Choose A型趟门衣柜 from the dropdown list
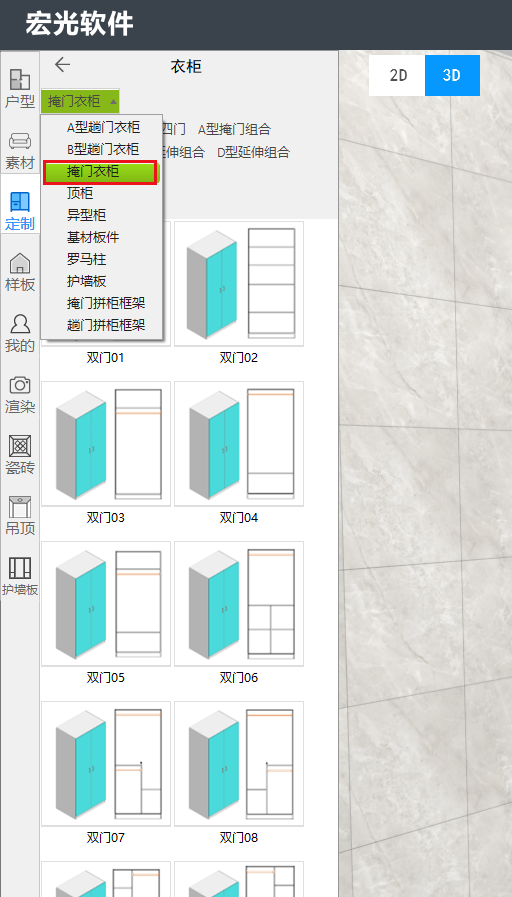The height and width of the screenshot is (897, 512). pos(103,127)
